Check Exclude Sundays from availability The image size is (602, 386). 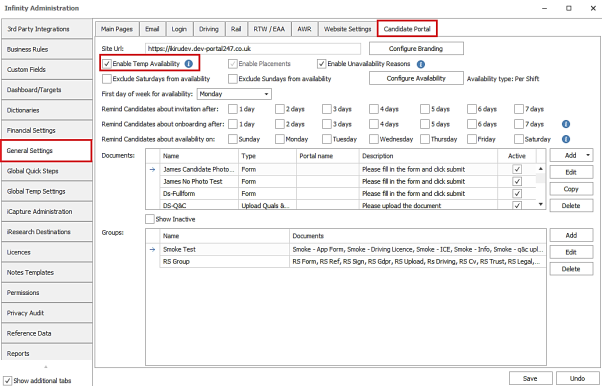(233, 79)
